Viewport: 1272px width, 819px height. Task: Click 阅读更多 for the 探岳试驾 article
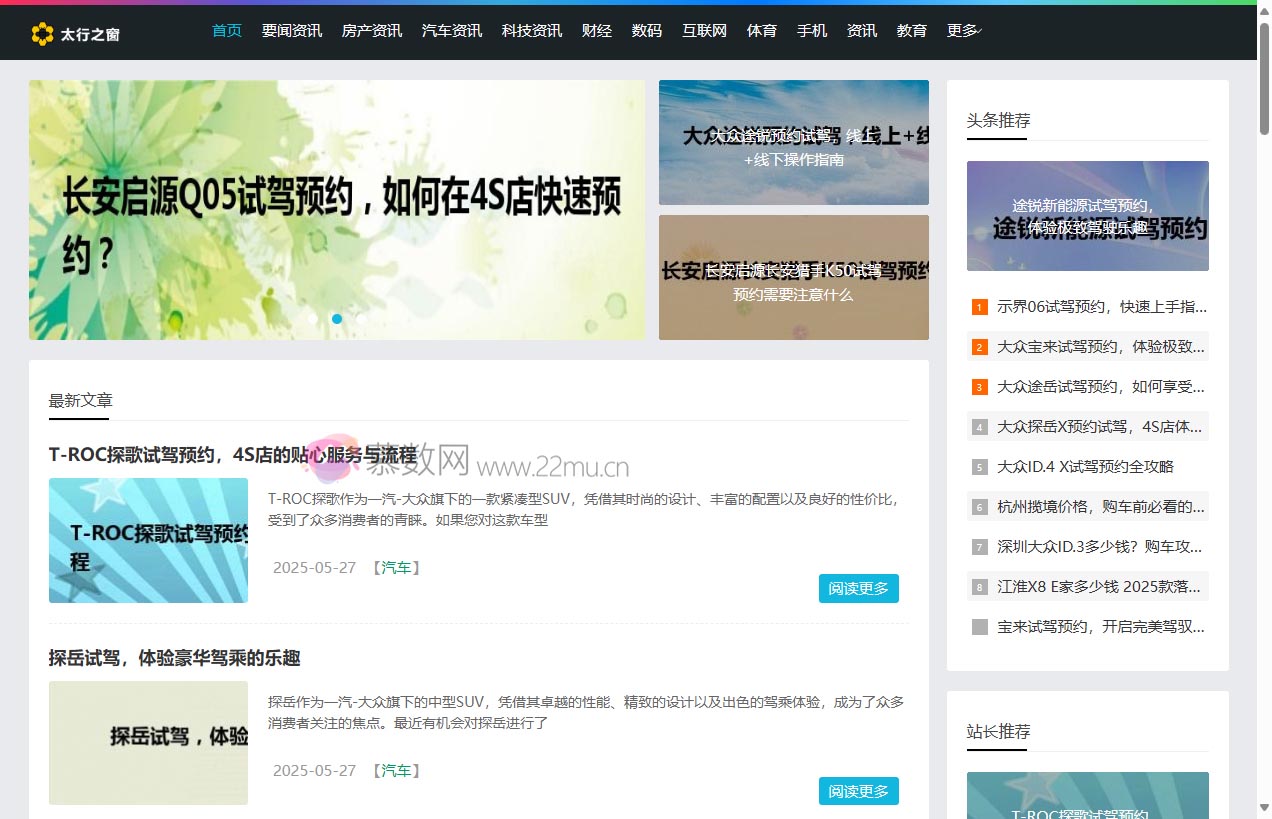pyautogui.click(x=858, y=791)
